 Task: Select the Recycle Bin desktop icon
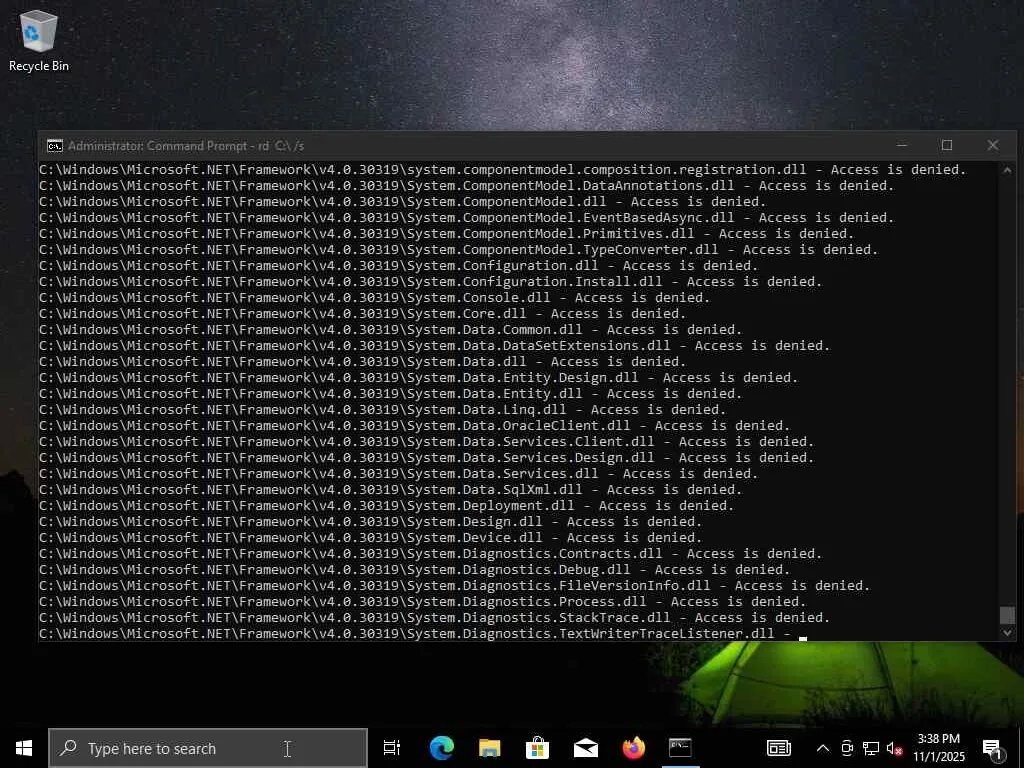(39, 40)
